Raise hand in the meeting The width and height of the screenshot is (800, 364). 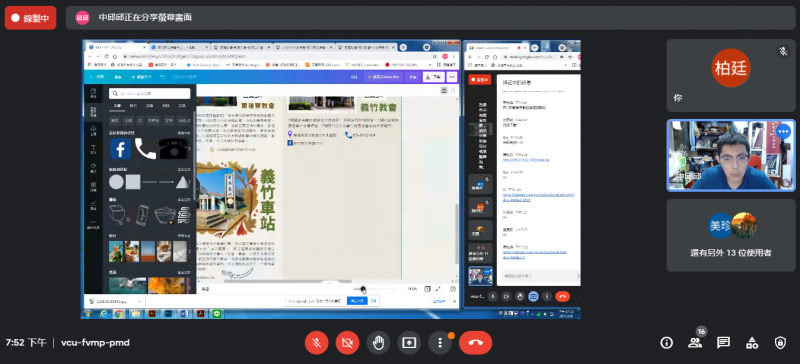(378, 343)
